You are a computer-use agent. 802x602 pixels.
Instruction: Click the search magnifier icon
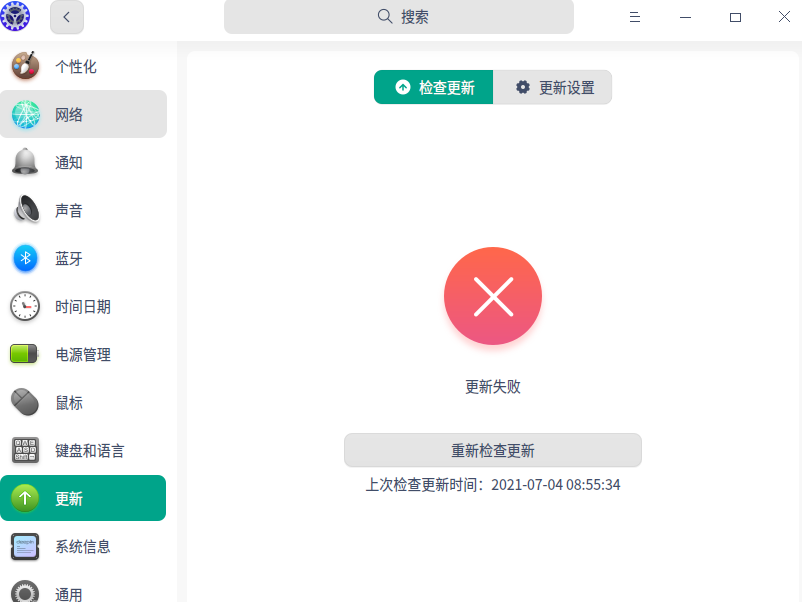coord(385,16)
